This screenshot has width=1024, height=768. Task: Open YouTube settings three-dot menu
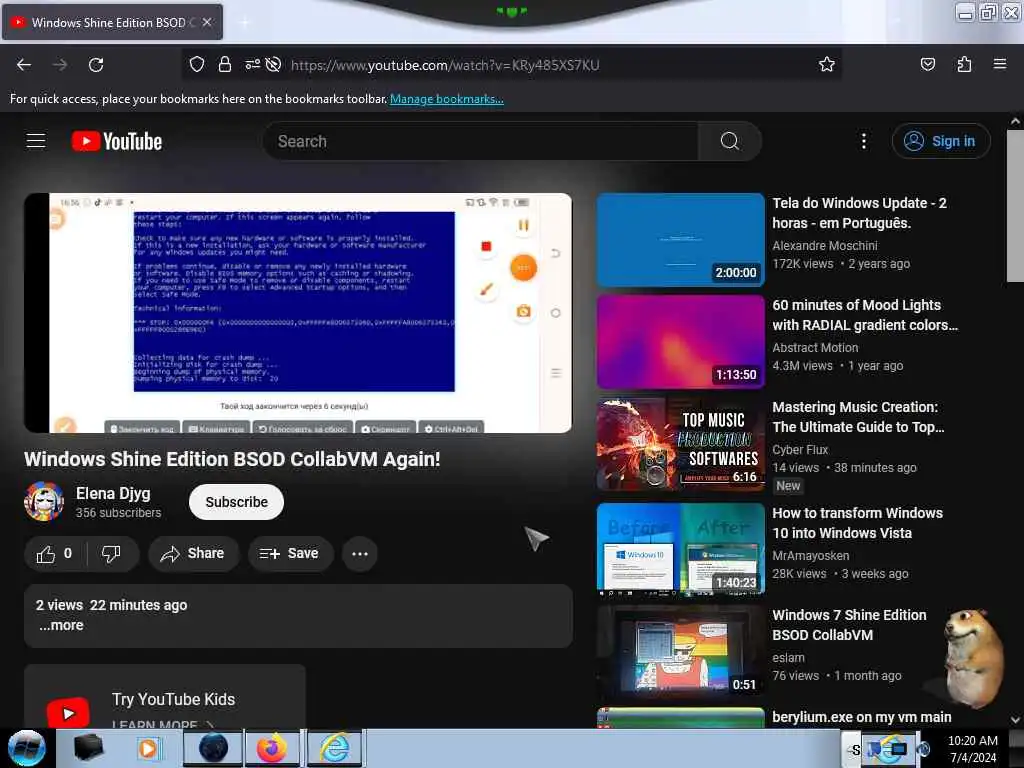(x=863, y=141)
